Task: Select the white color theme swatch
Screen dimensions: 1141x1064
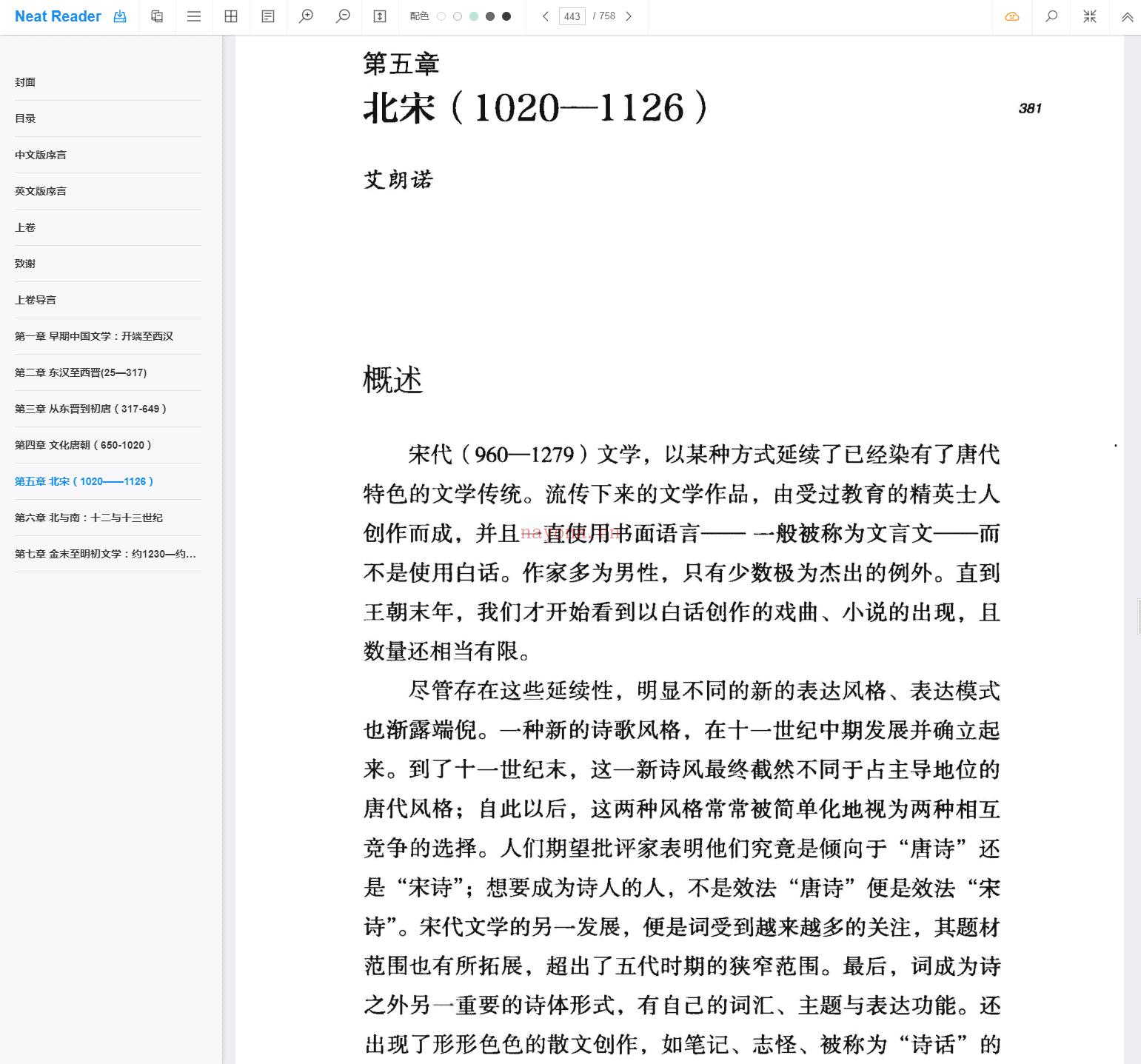Action: (441, 16)
